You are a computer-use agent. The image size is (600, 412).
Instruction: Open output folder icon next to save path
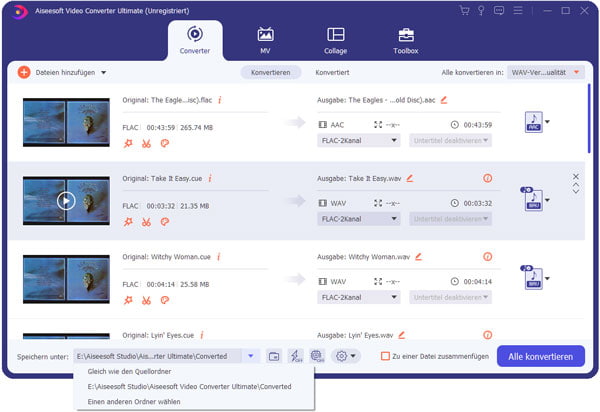tap(273, 356)
